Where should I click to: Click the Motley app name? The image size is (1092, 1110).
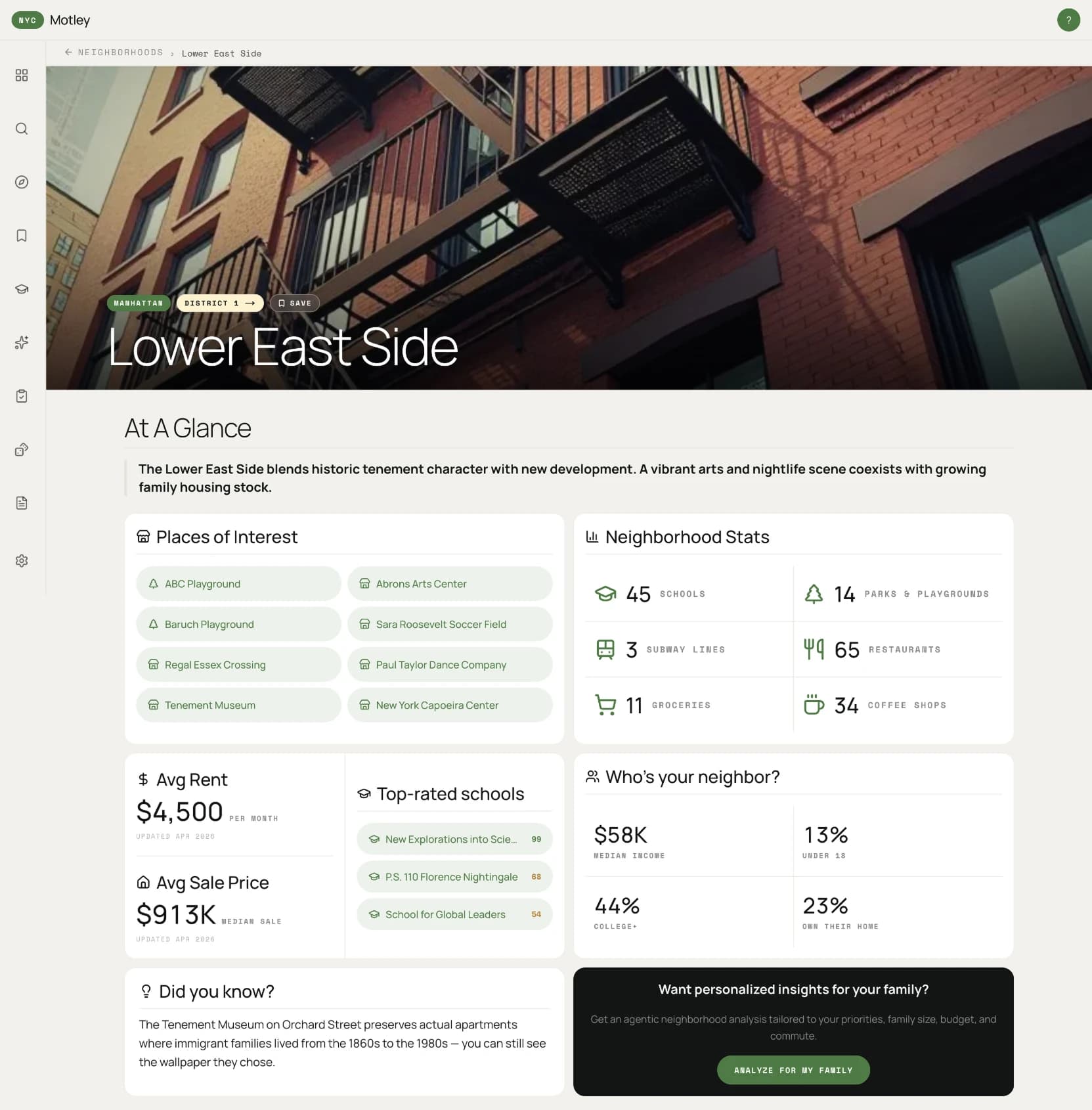(x=70, y=20)
